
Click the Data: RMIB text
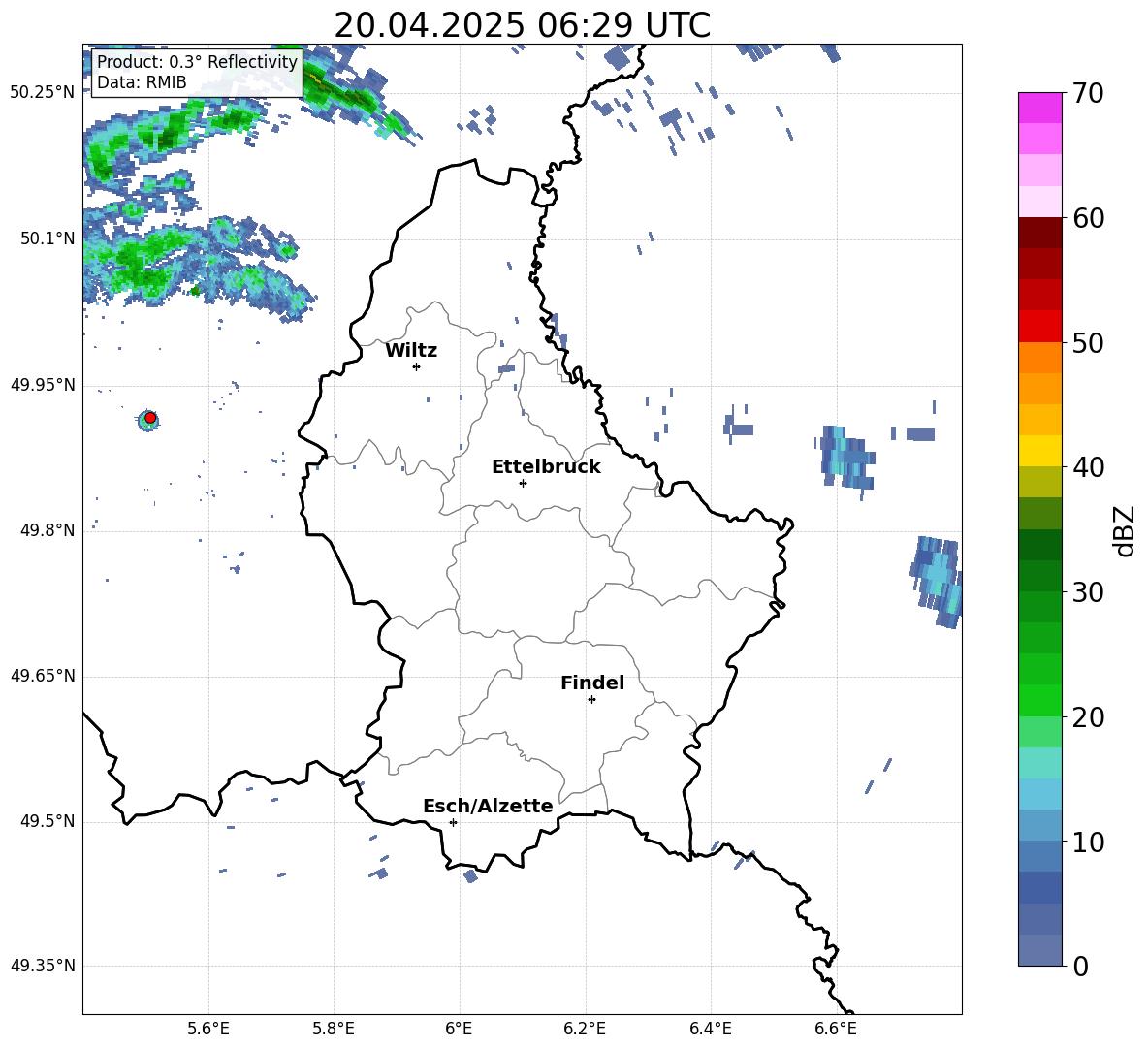coord(142,82)
